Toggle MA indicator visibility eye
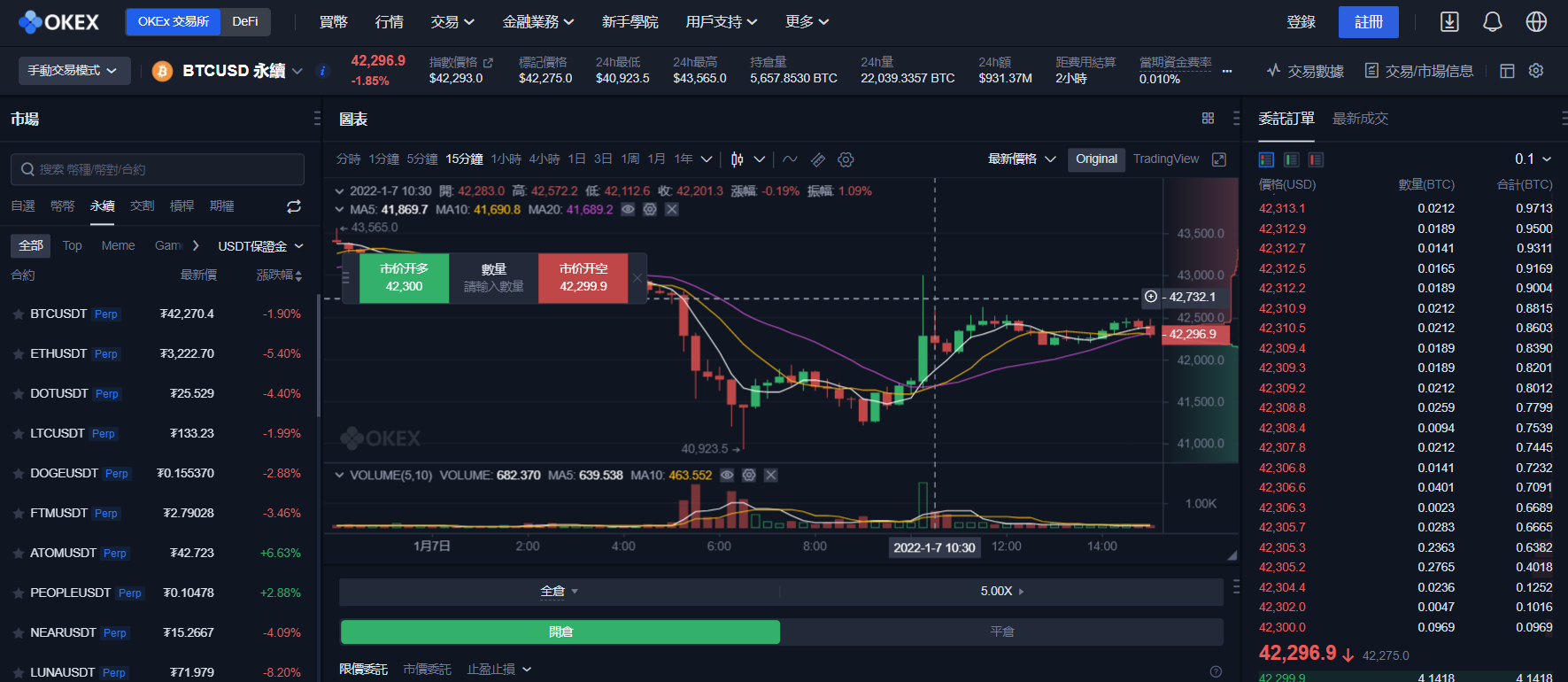The width and height of the screenshot is (1568, 682). 628,210
